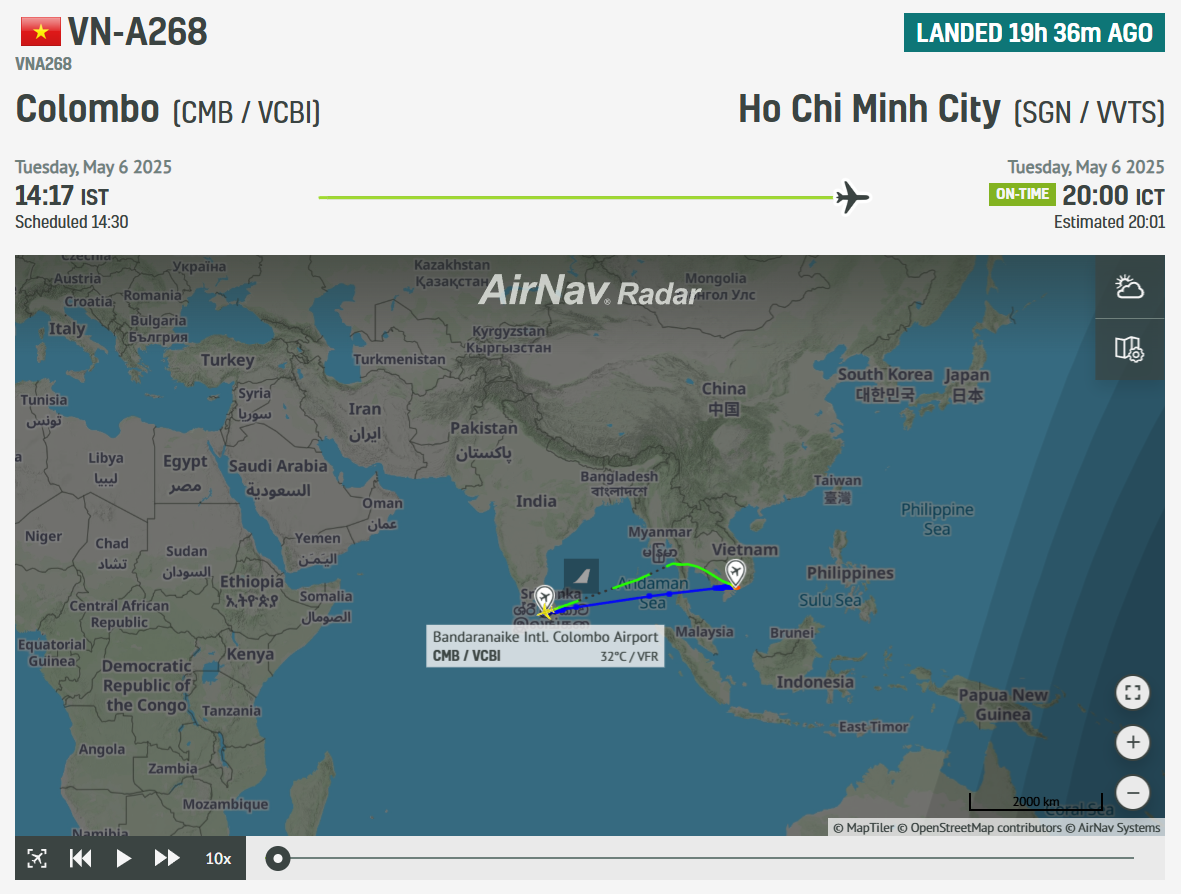Click the CMB / VCBI airport code
This screenshot has height=894, width=1181.
tap(246, 113)
